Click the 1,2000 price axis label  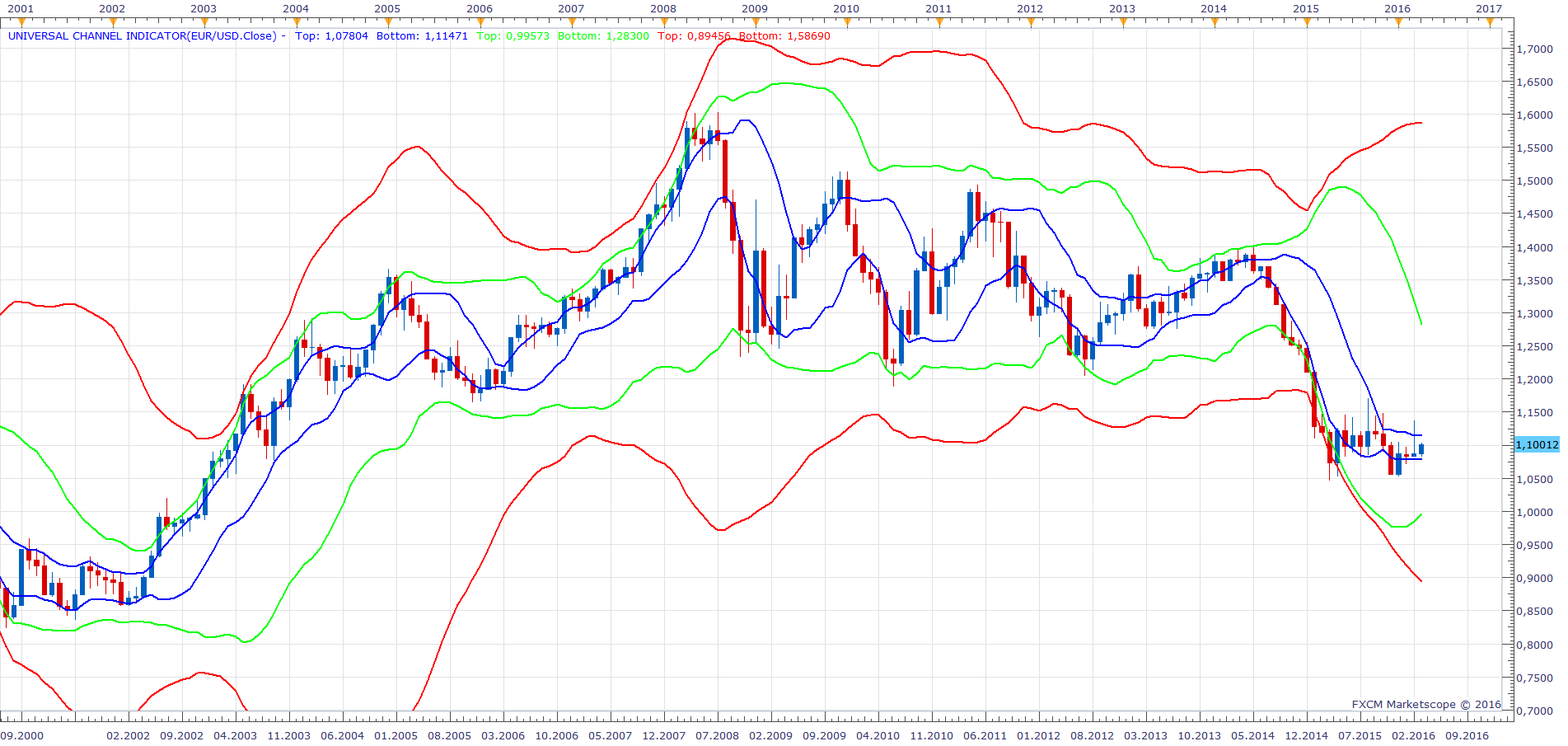(1535, 380)
